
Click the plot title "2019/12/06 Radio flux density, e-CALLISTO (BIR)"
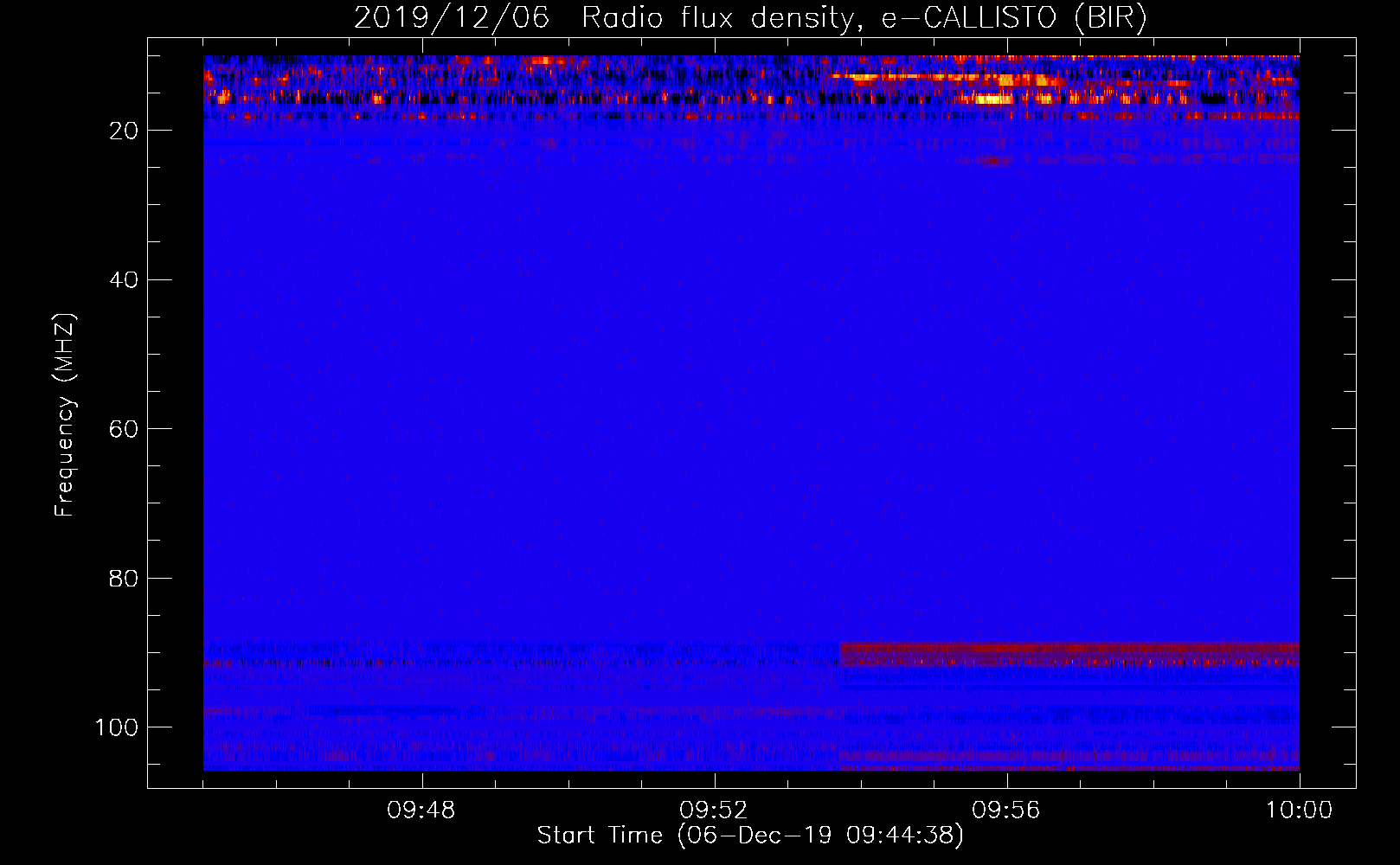(750, 18)
